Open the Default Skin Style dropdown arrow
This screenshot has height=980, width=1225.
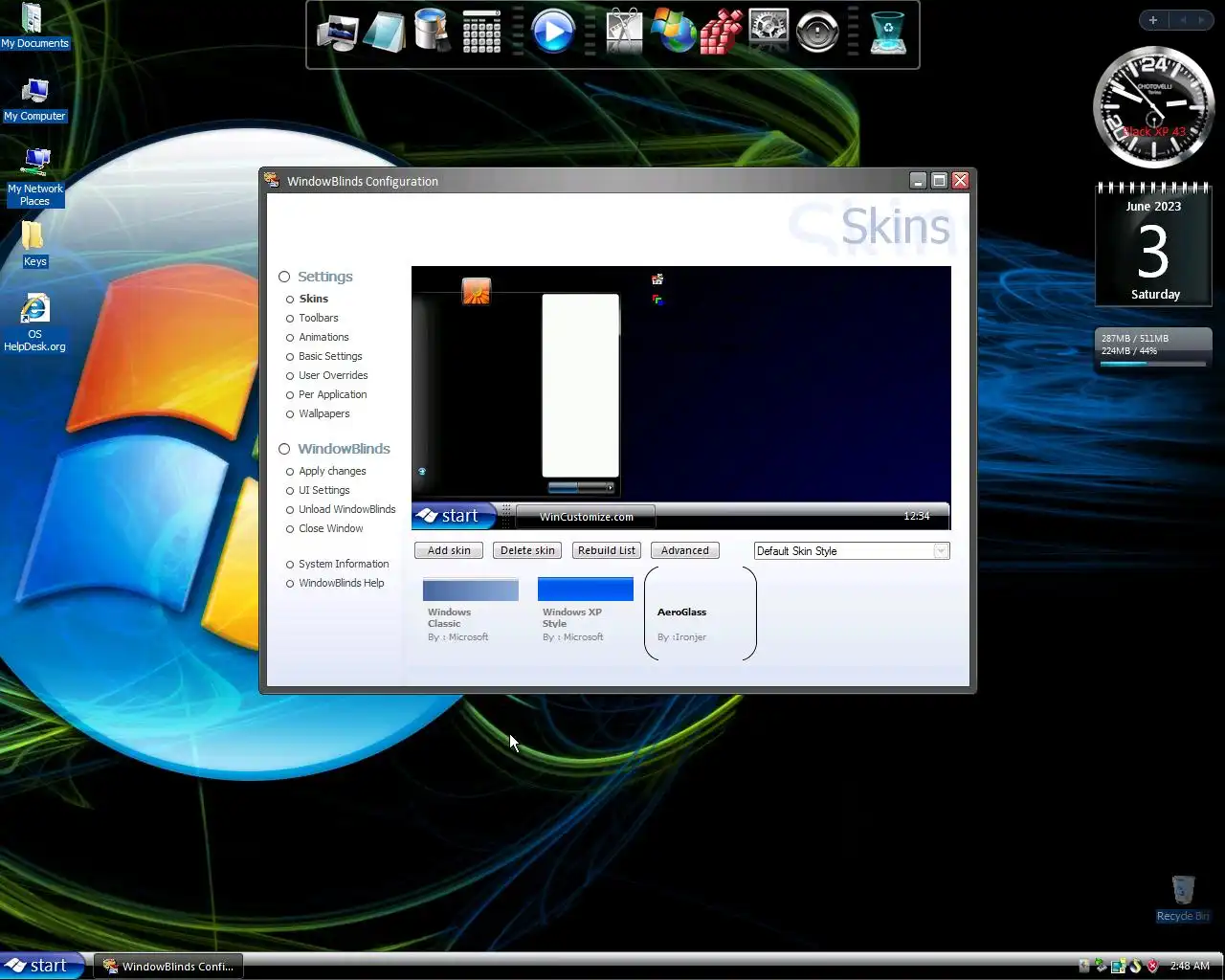941,550
